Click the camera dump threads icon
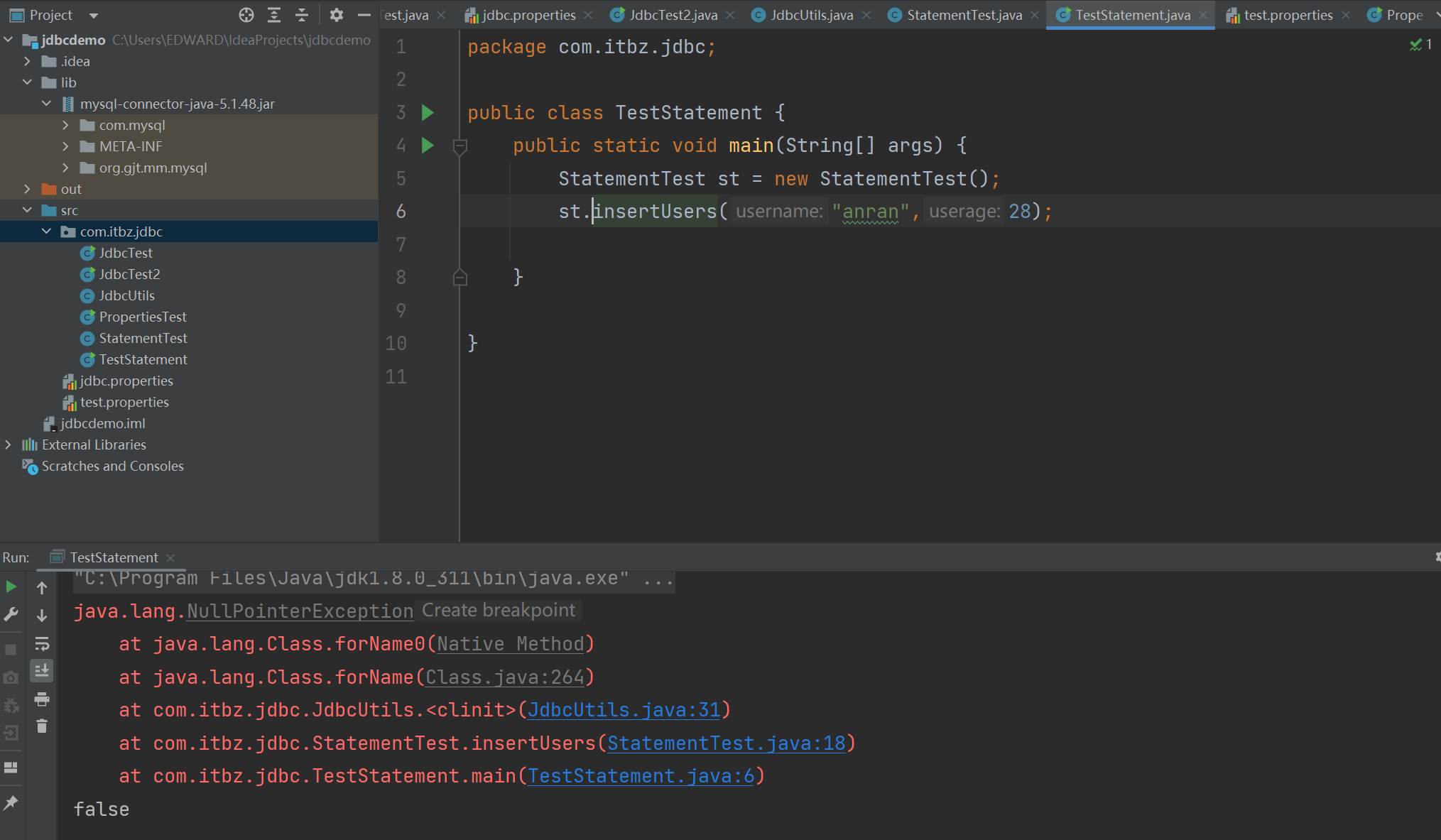 point(11,677)
